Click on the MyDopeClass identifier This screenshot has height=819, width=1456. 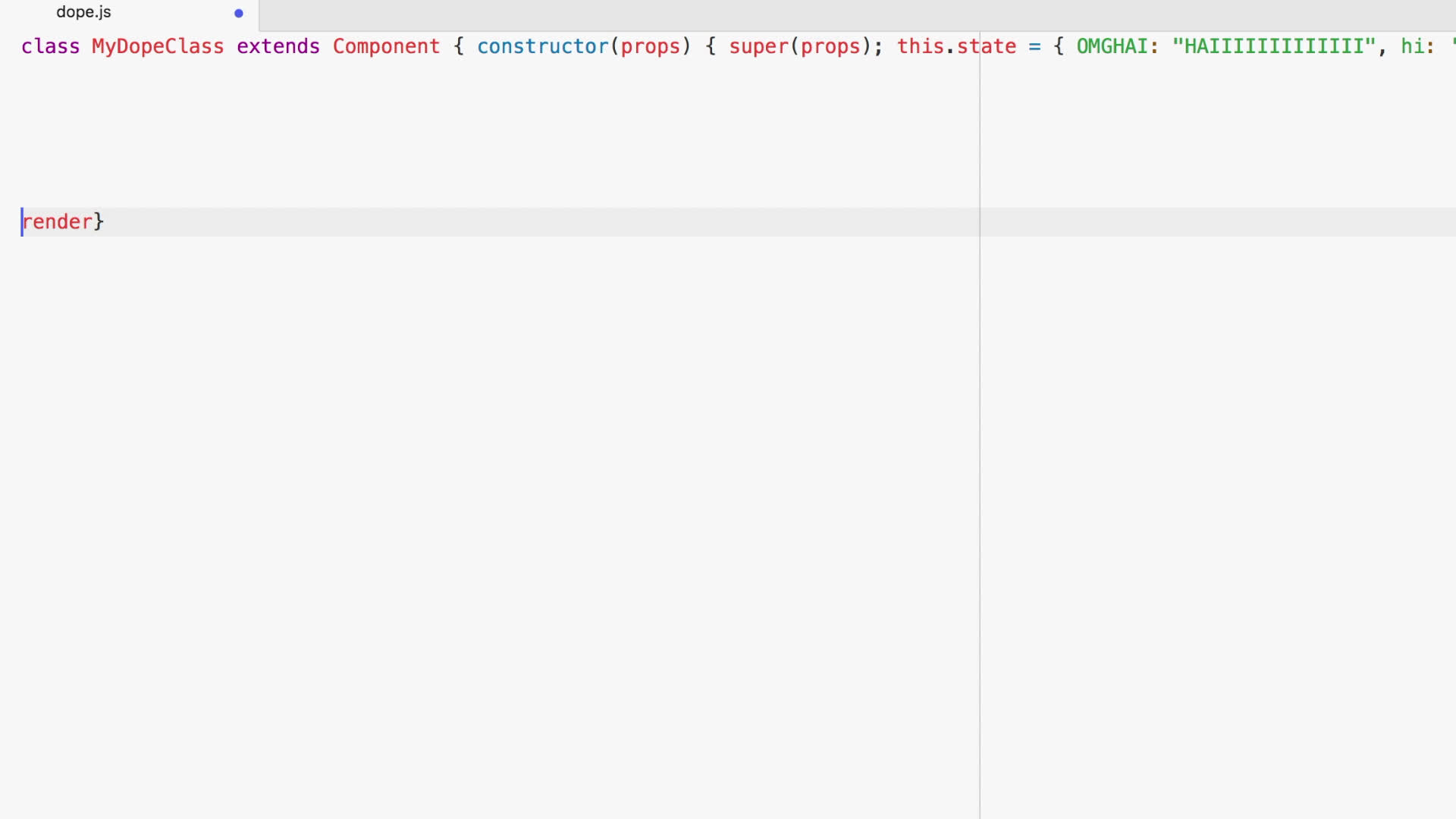[158, 46]
